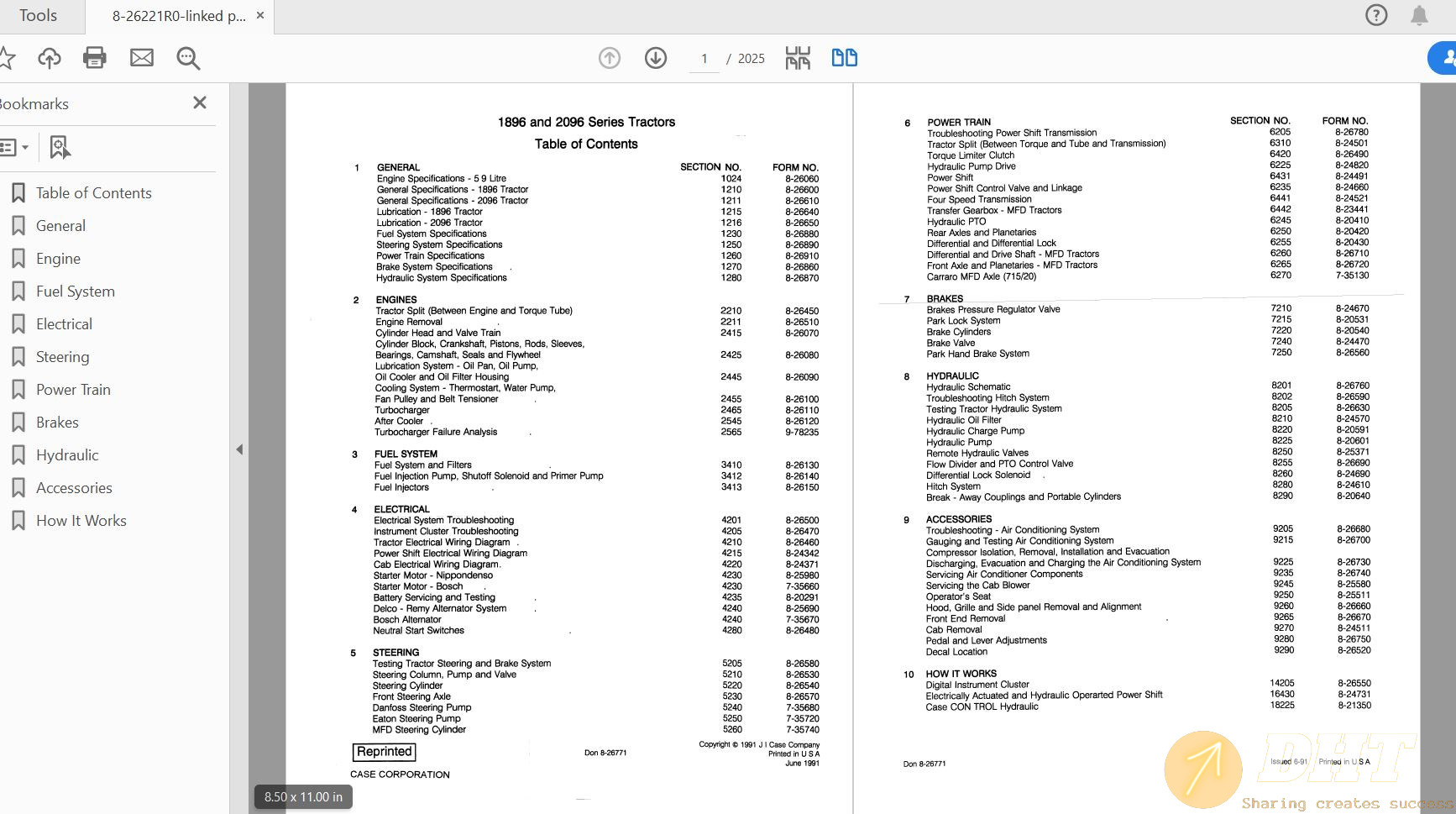The height and width of the screenshot is (814, 1456).
Task: Go to next page with down arrow
Action: (x=655, y=57)
